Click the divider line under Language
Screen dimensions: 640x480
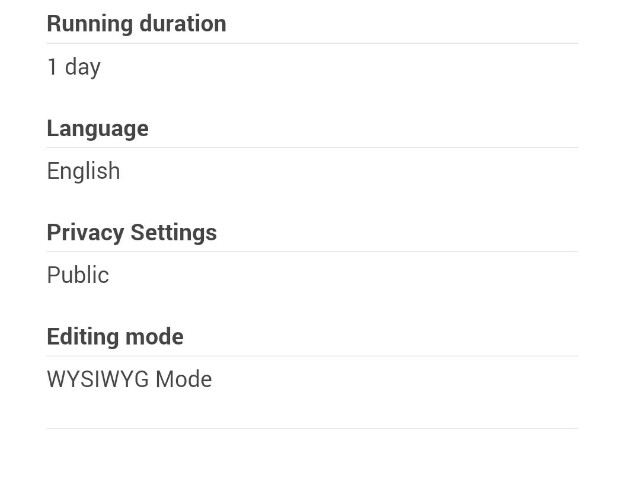(312, 147)
